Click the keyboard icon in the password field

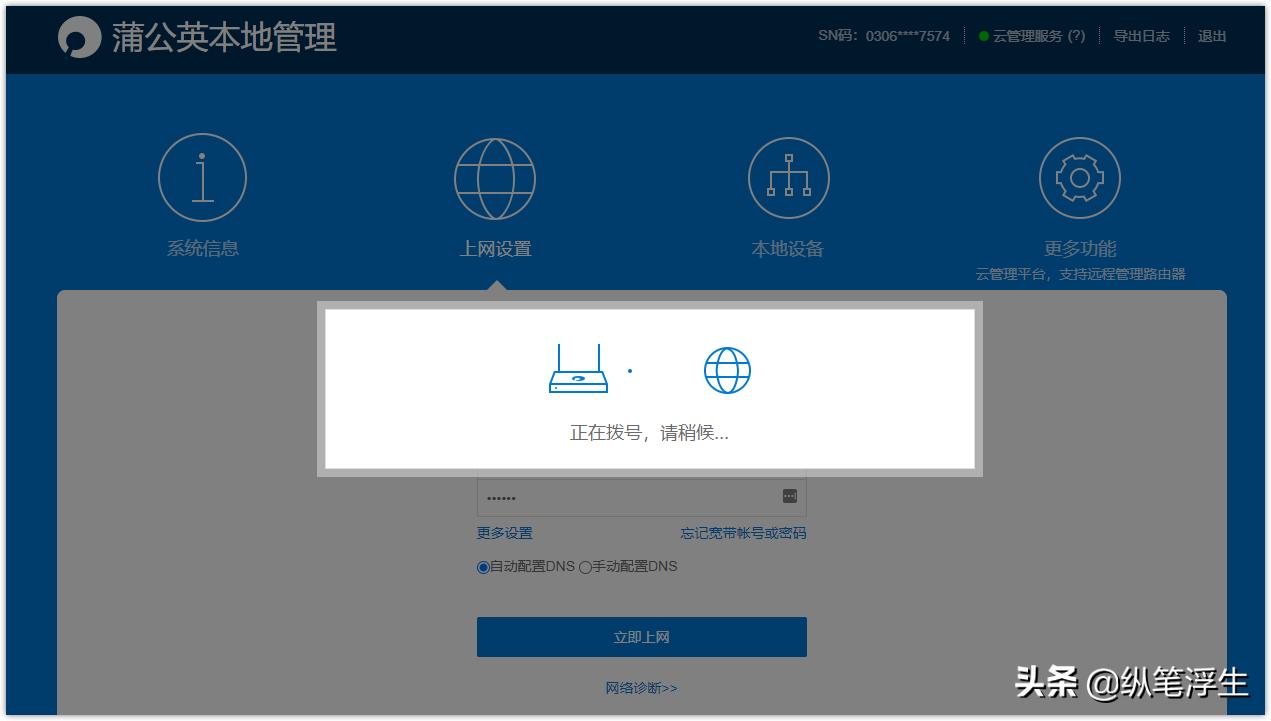point(789,496)
